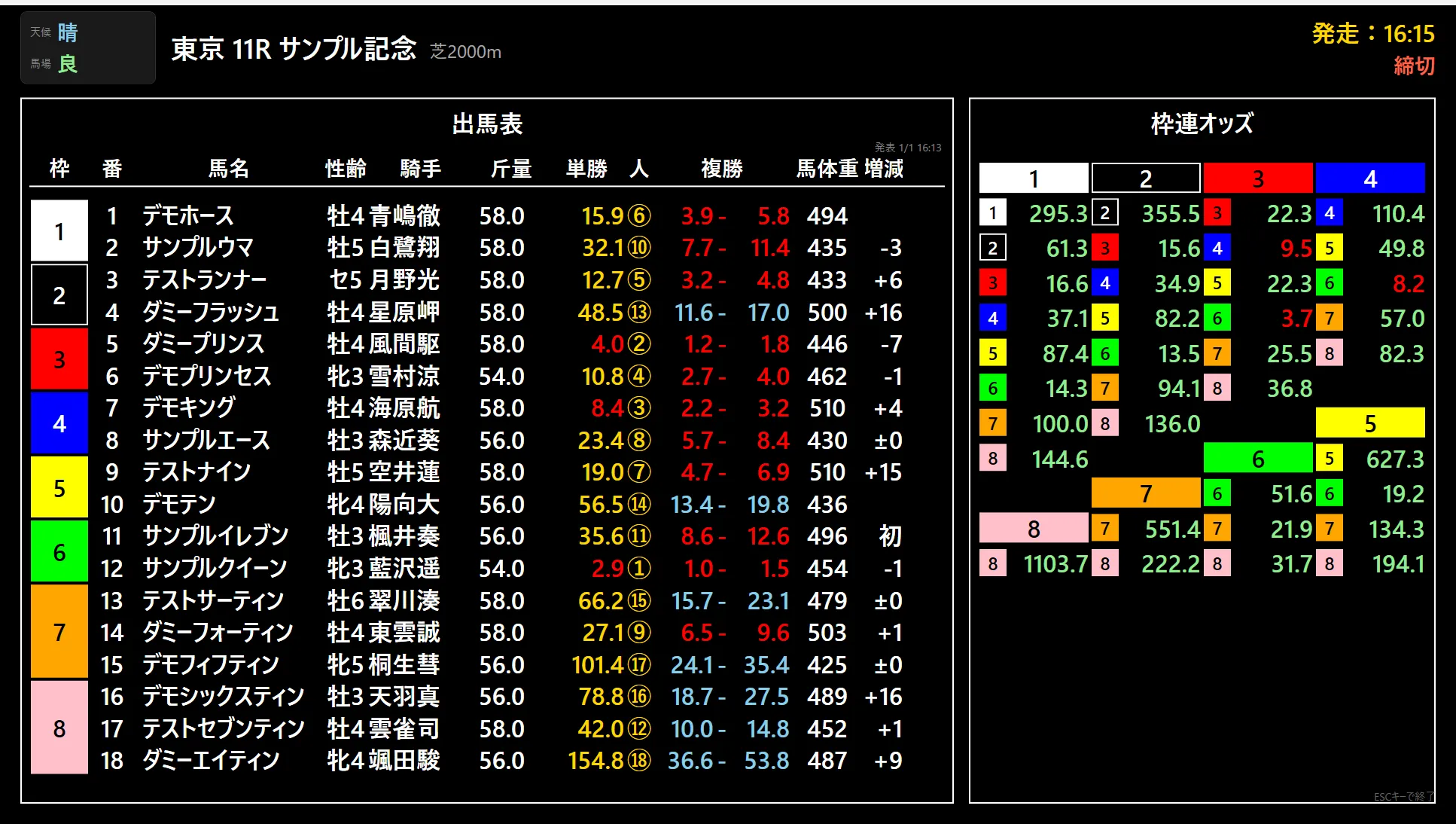Screen dimensions: 1456x824
Task: Select horse name サンプルウマ
Action: tap(198, 248)
